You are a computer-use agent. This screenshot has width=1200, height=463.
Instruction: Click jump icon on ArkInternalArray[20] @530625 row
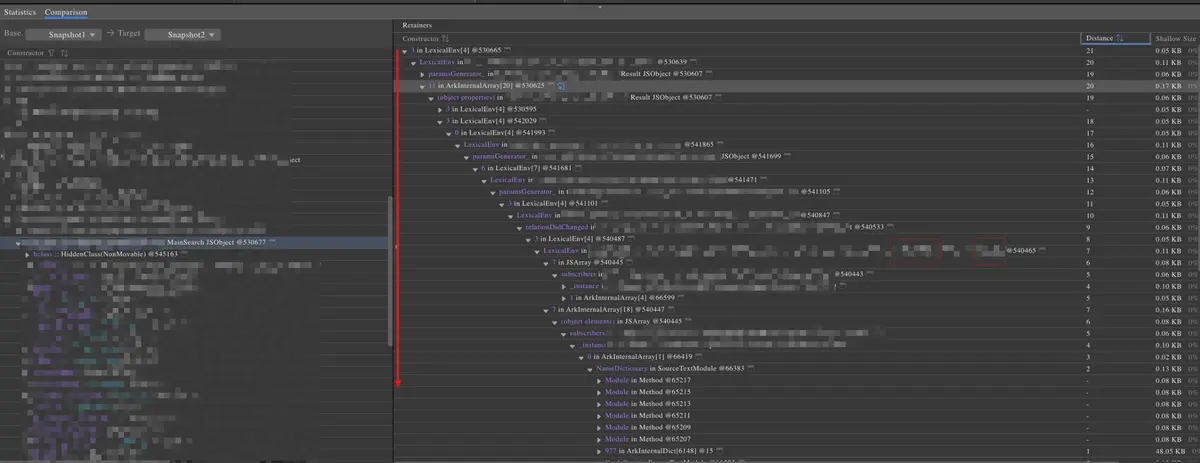tap(561, 87)
